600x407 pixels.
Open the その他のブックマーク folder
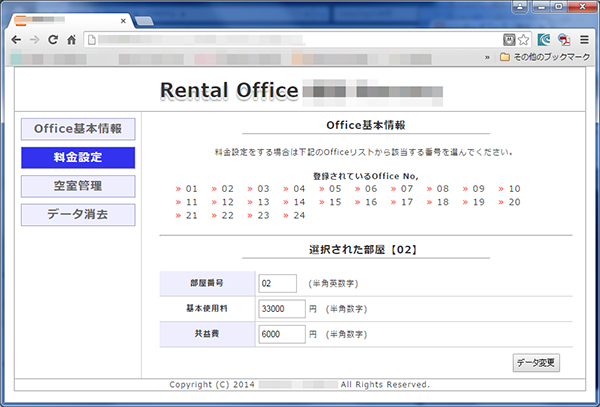pos(545,57)
